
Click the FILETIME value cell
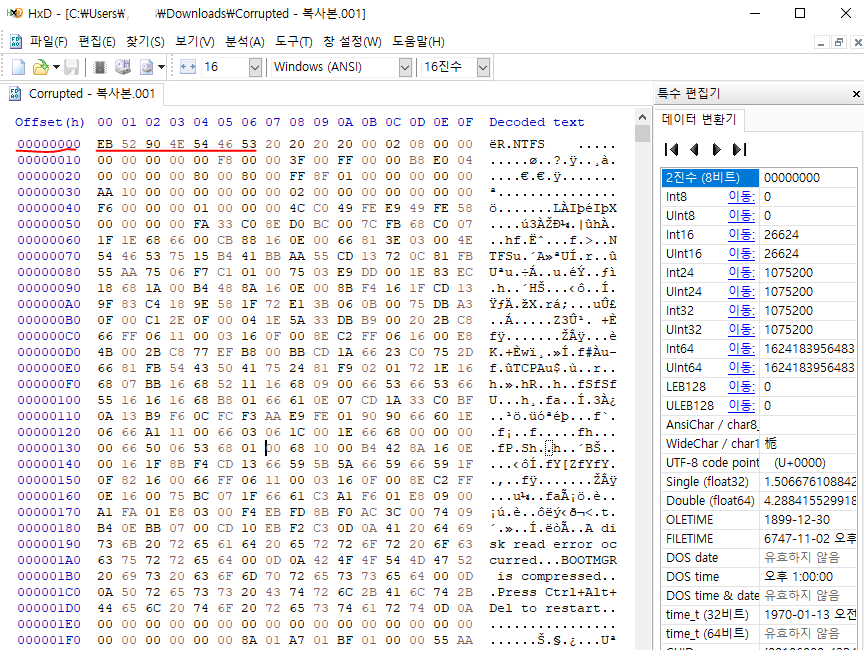pos(809,539)
